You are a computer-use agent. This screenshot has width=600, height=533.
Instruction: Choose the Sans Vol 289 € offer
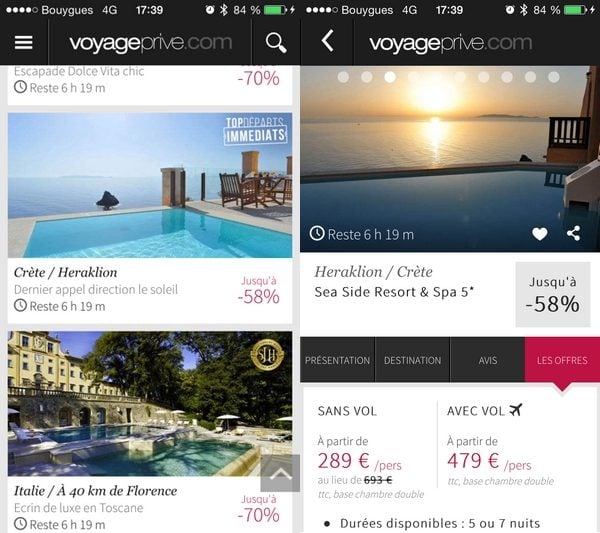point(370,452)
